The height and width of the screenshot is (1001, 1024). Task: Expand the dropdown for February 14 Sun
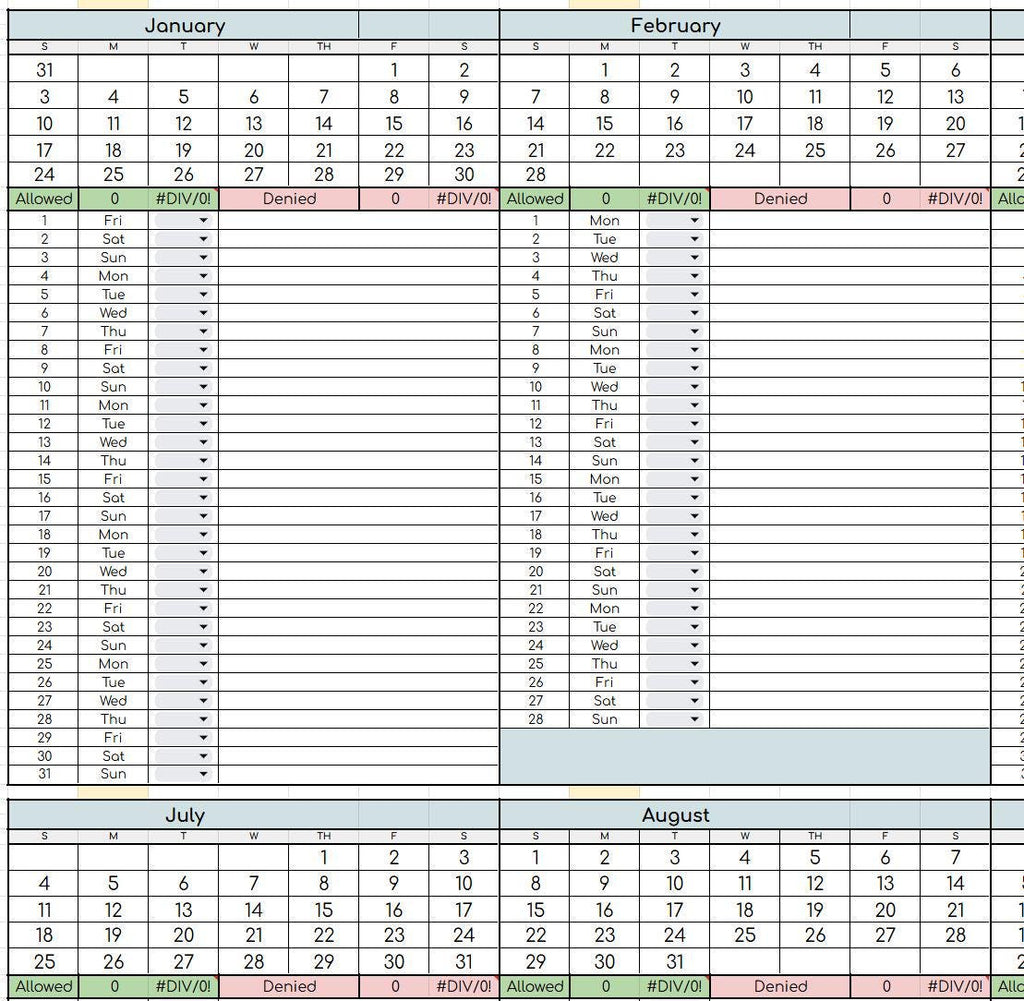[x=675, y=460]
